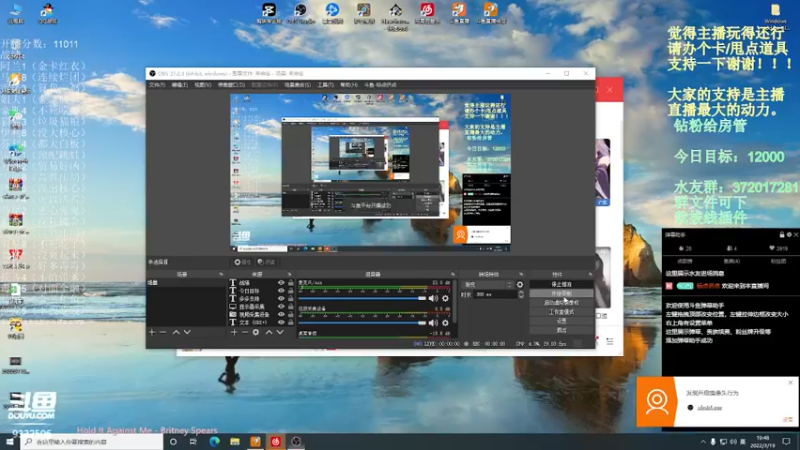Click 退出 exit button in Controls

pos(561,330)
